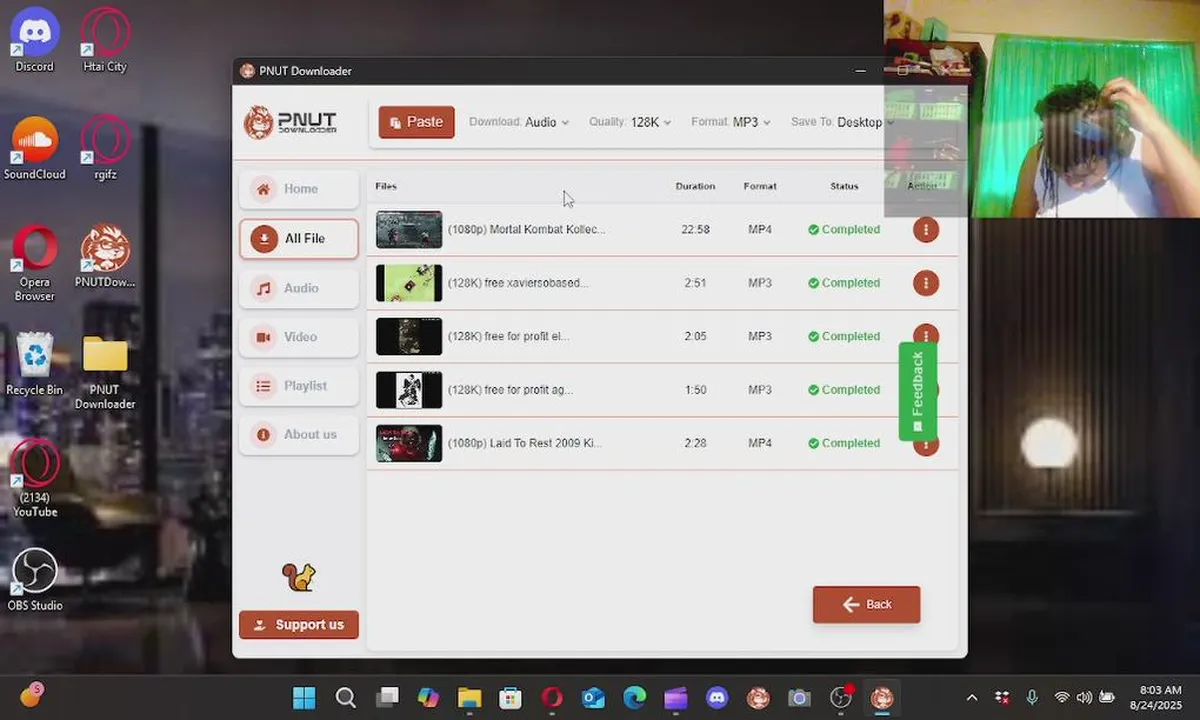This screenshot has height=720, width=1200.
Task: Click the free xaviersobased thumbnail
Action: (409, 283)
